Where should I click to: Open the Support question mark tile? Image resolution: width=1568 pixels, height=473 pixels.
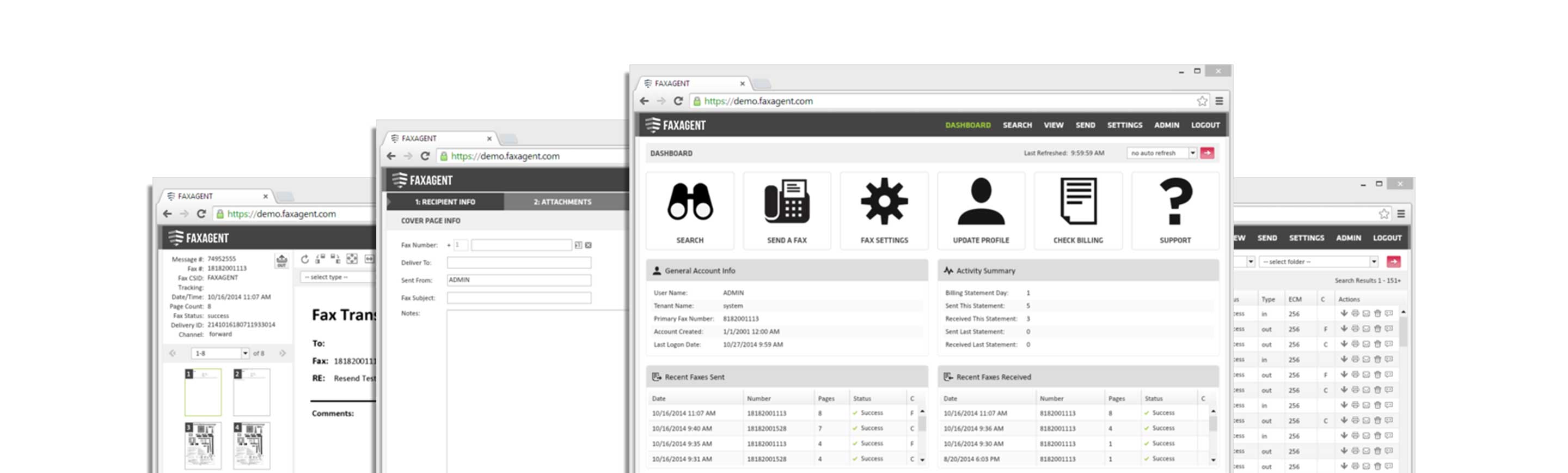tap(1175, 211)
